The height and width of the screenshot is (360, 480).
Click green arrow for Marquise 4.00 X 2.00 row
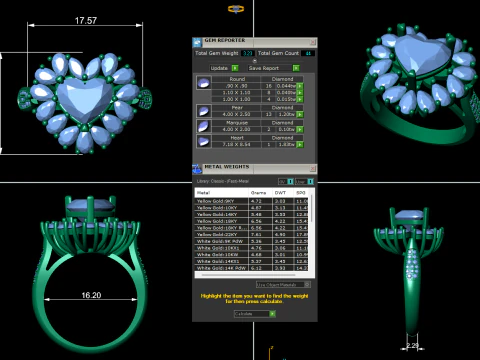point(300,129)
